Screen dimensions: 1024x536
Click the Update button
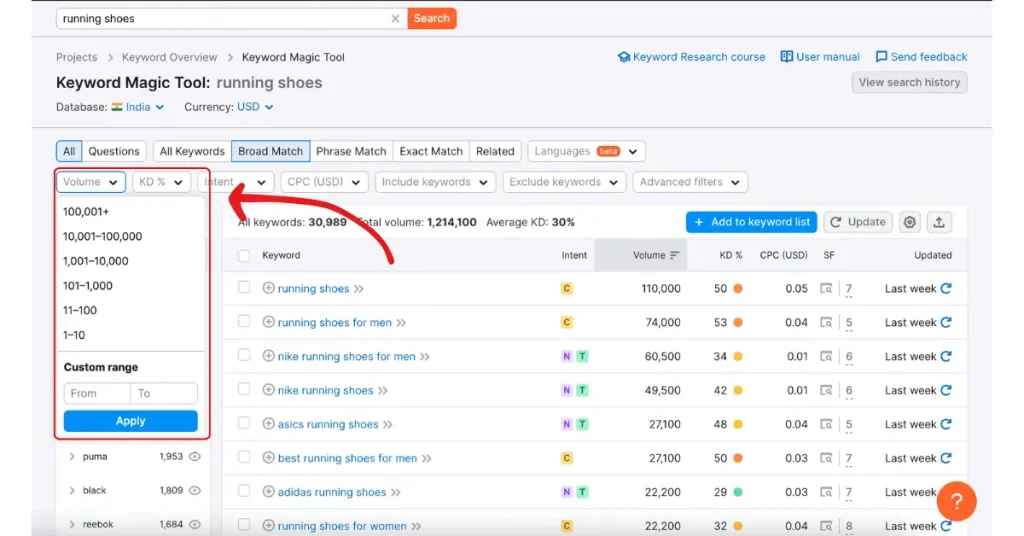[858, 222]
